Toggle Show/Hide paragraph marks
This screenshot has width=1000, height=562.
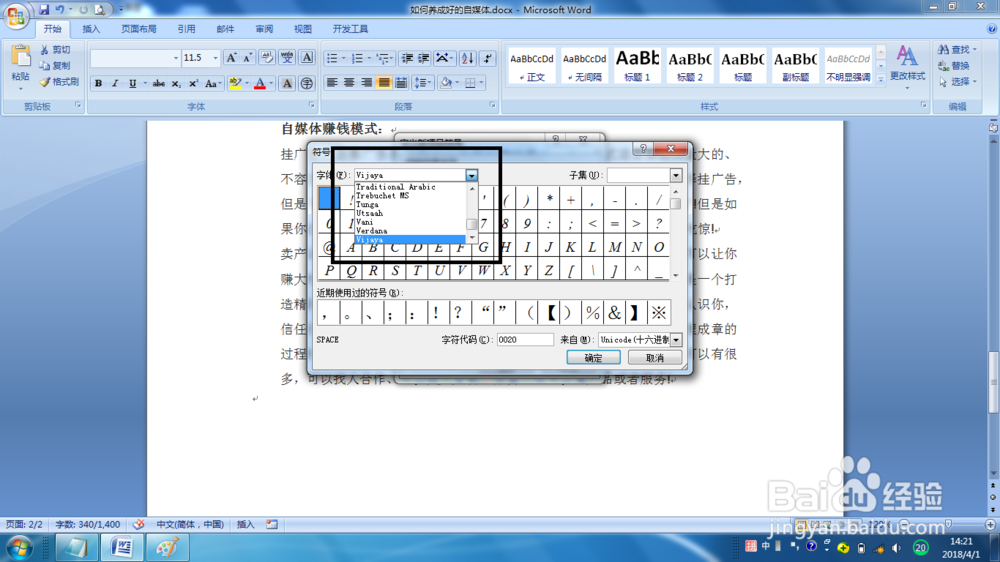[488, 58]
